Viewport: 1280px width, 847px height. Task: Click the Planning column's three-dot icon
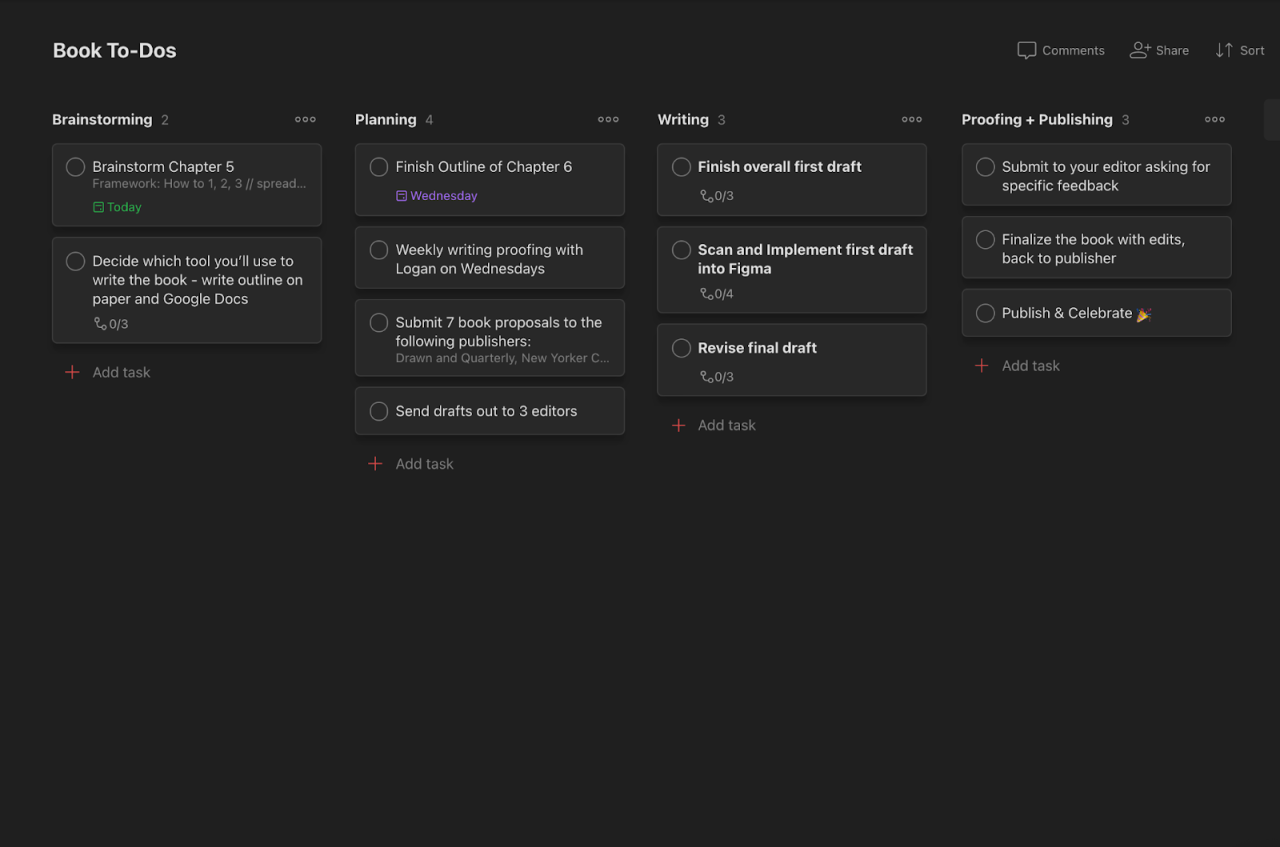tap(608, 119)
